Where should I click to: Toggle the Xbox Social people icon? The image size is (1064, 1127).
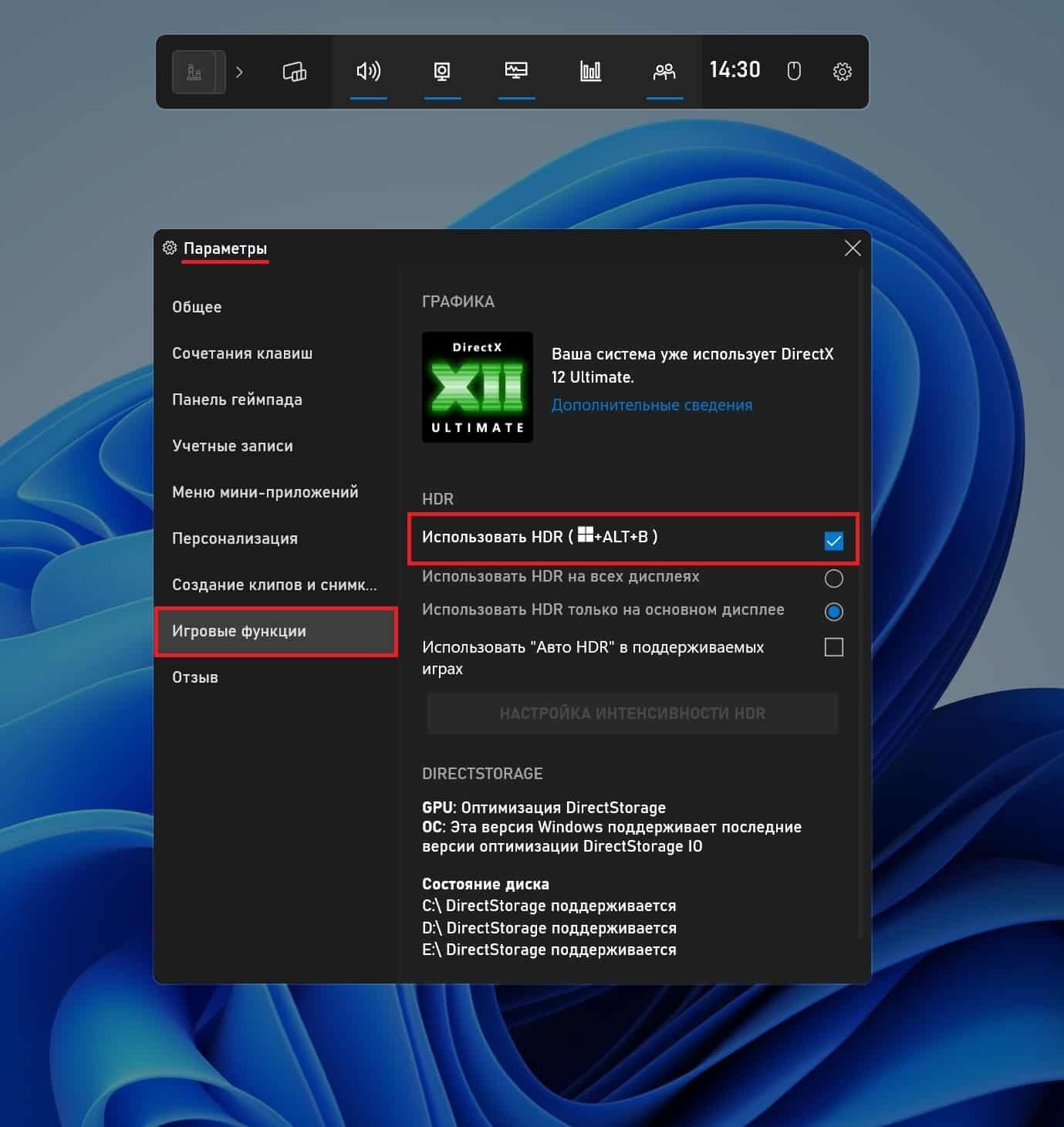[664, 72]
